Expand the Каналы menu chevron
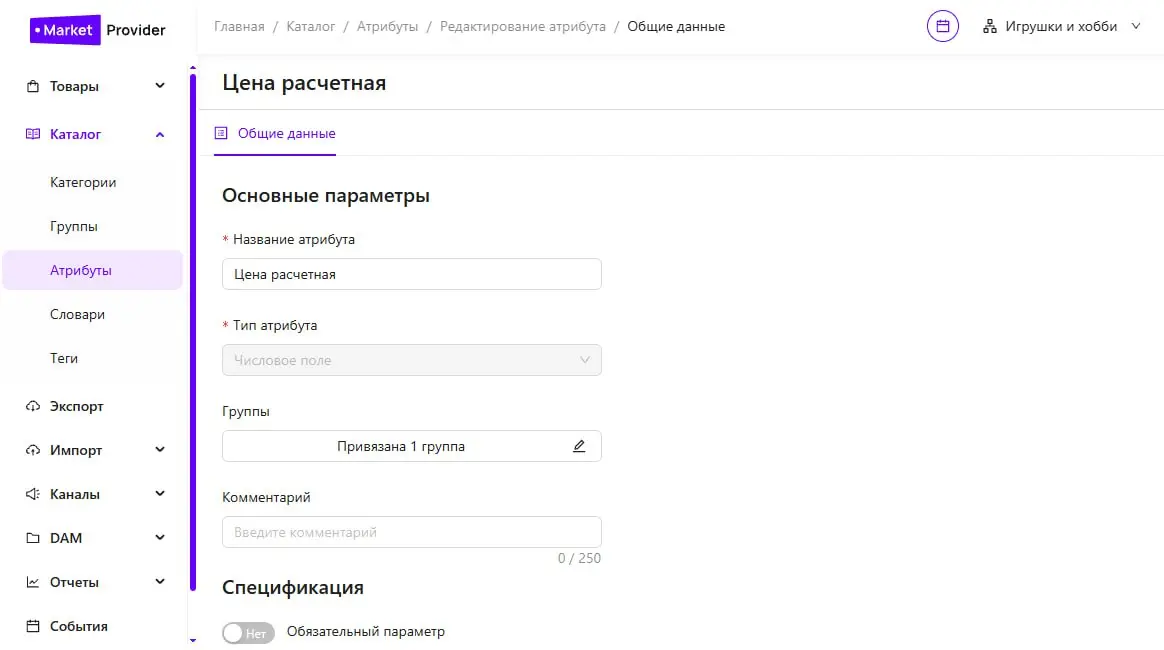The width and height of the screenshot is (1164, 650). [160, 493]
